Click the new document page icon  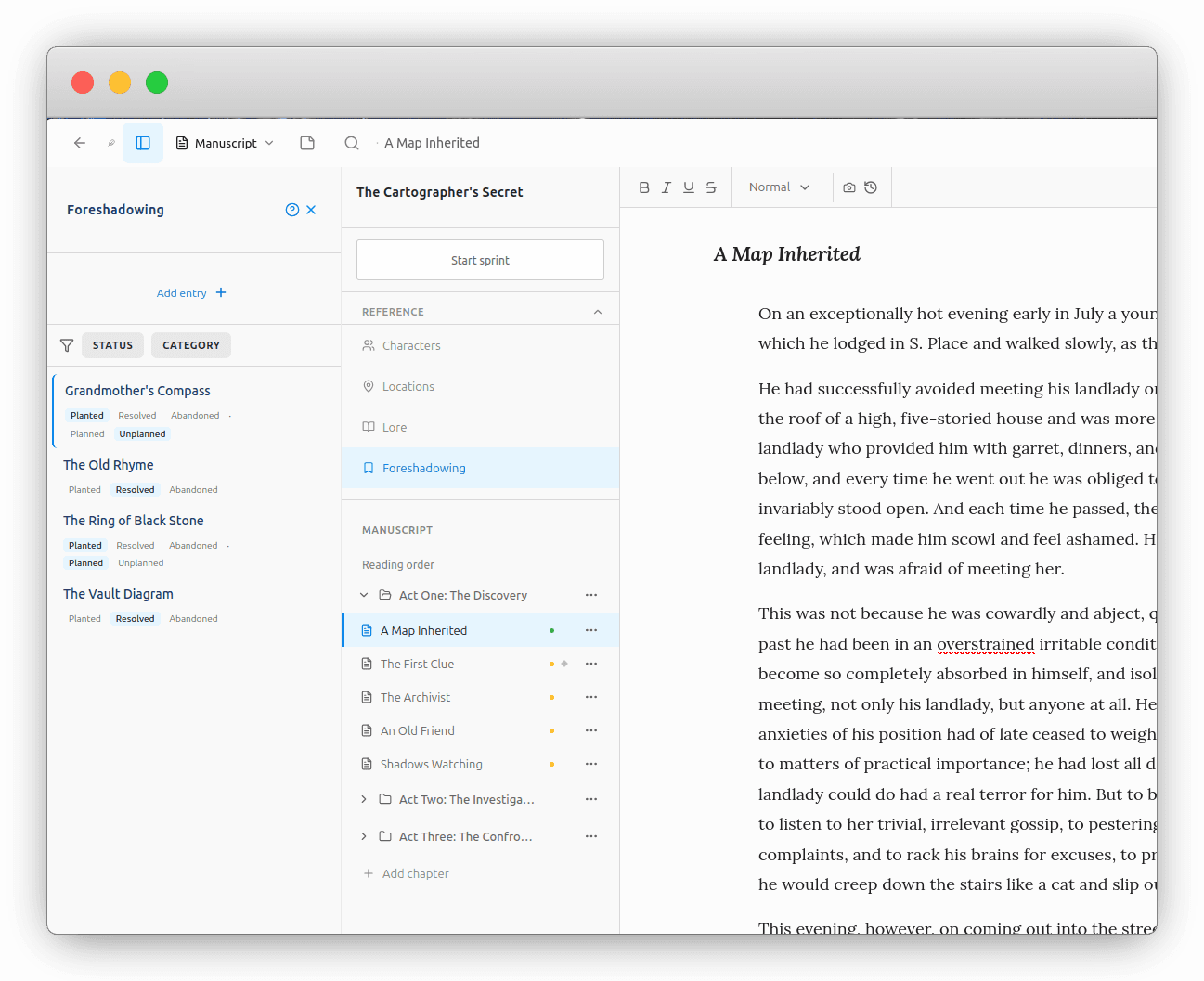click(x=307, y=143)
